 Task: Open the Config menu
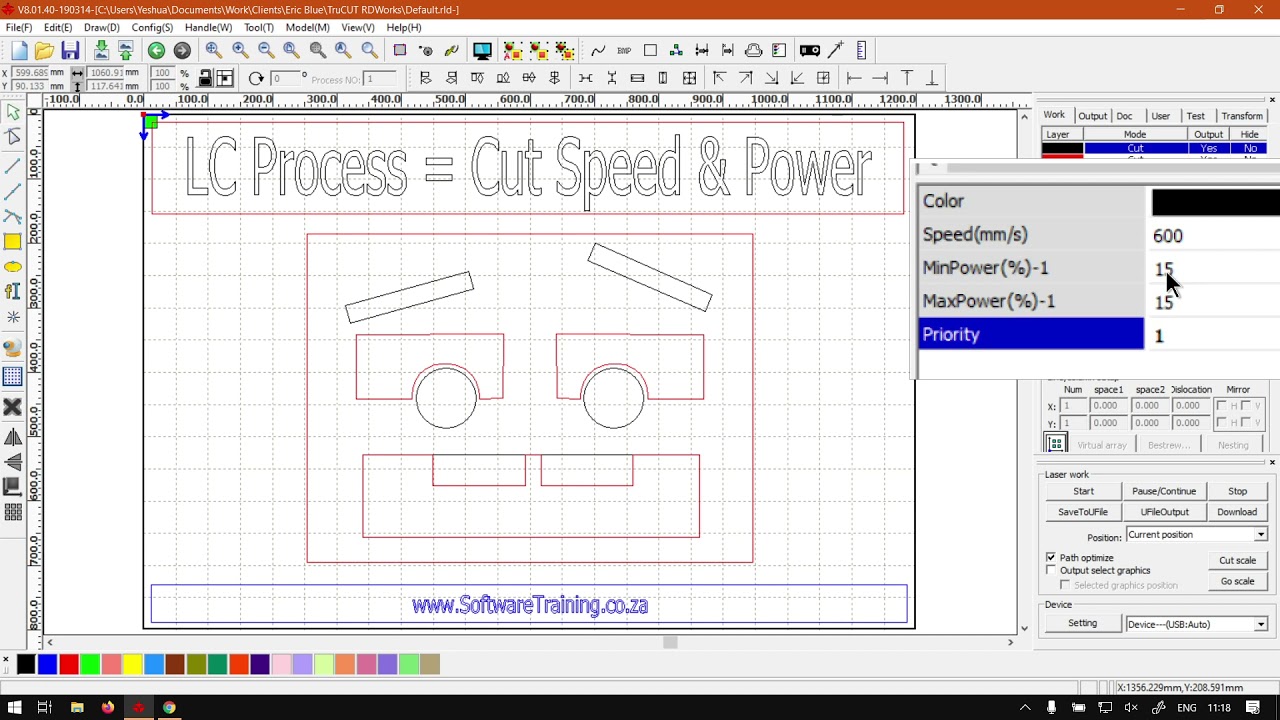tap(152, 28)
